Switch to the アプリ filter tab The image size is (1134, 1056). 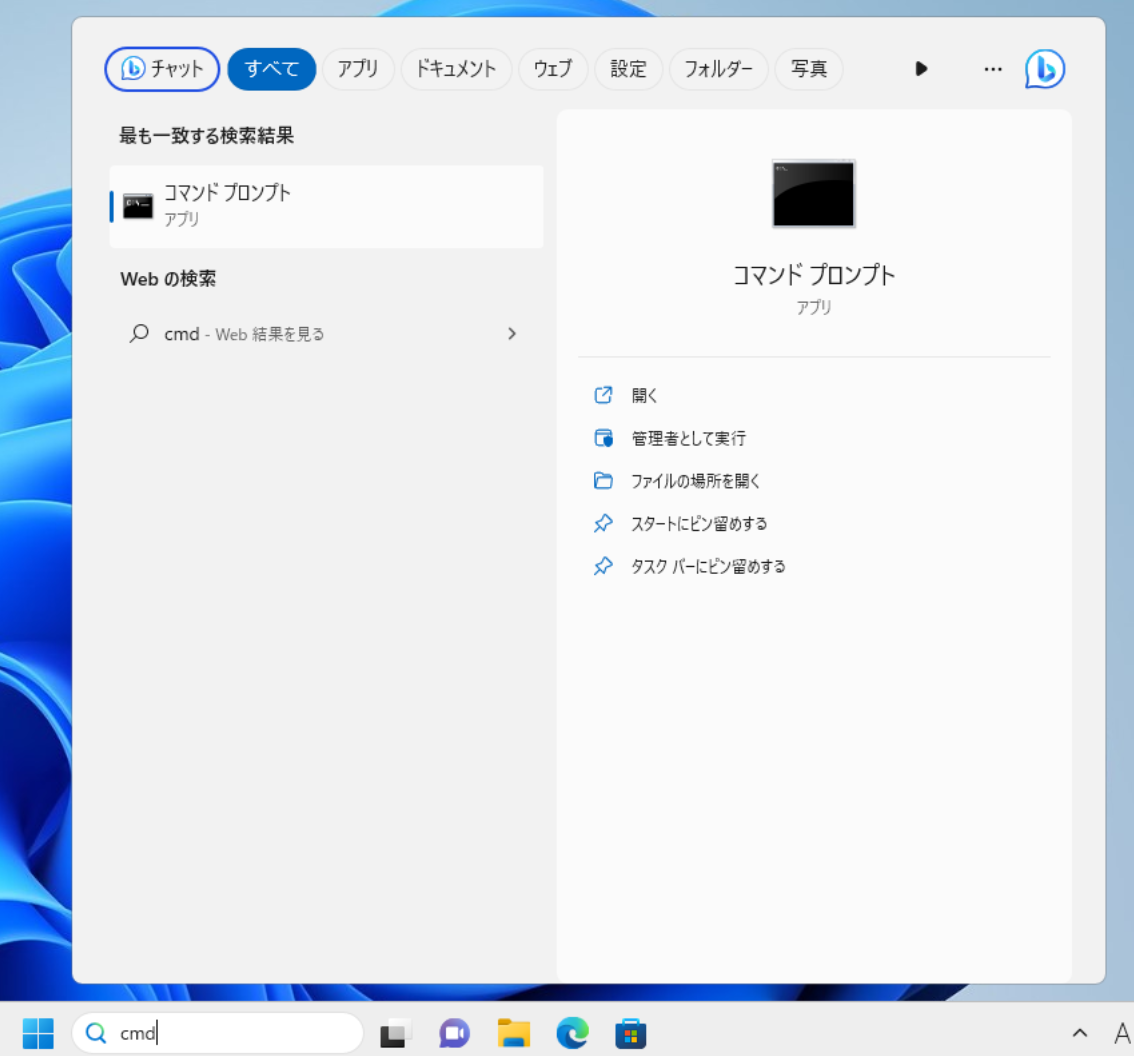tap(358, 69)
